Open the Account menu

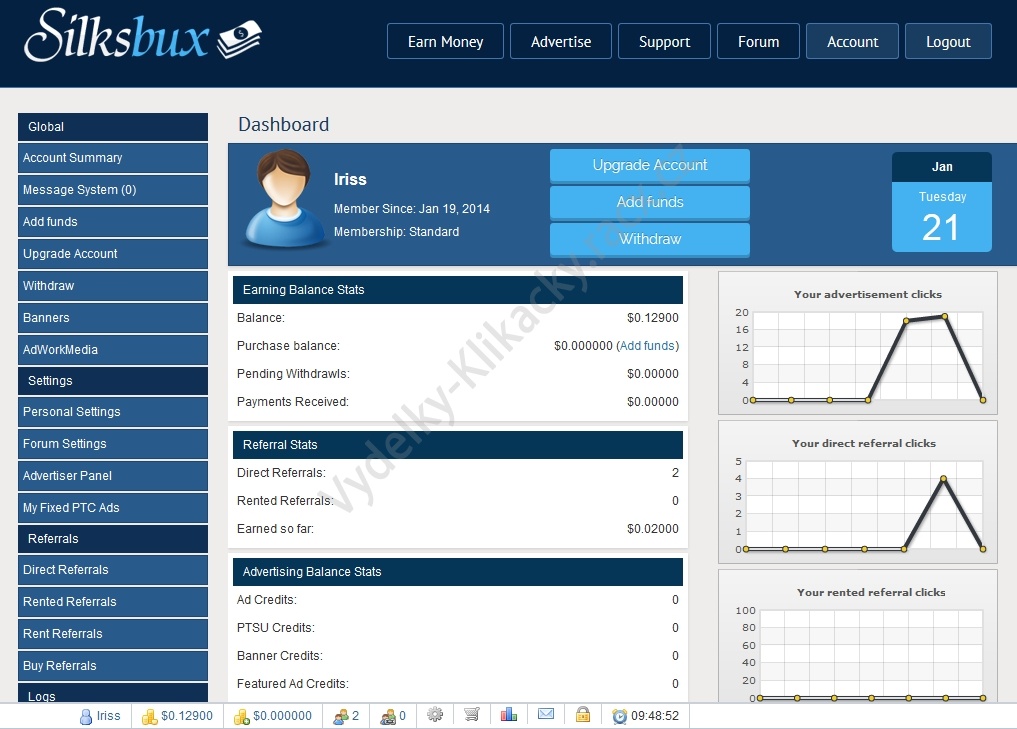(x=852, y=42)
